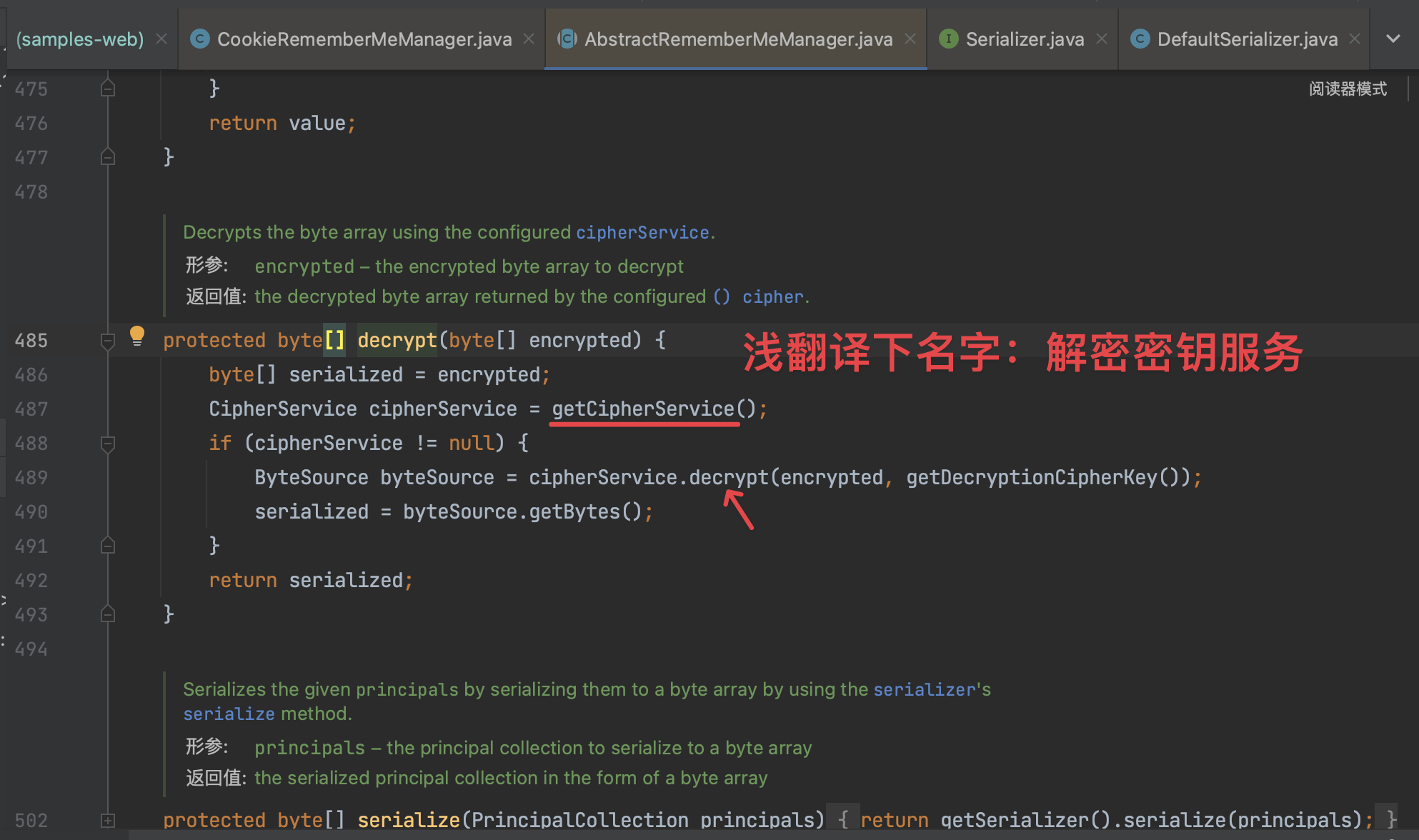Open the cipher link in return doc
1419x840 pixels.
[772, 297]
